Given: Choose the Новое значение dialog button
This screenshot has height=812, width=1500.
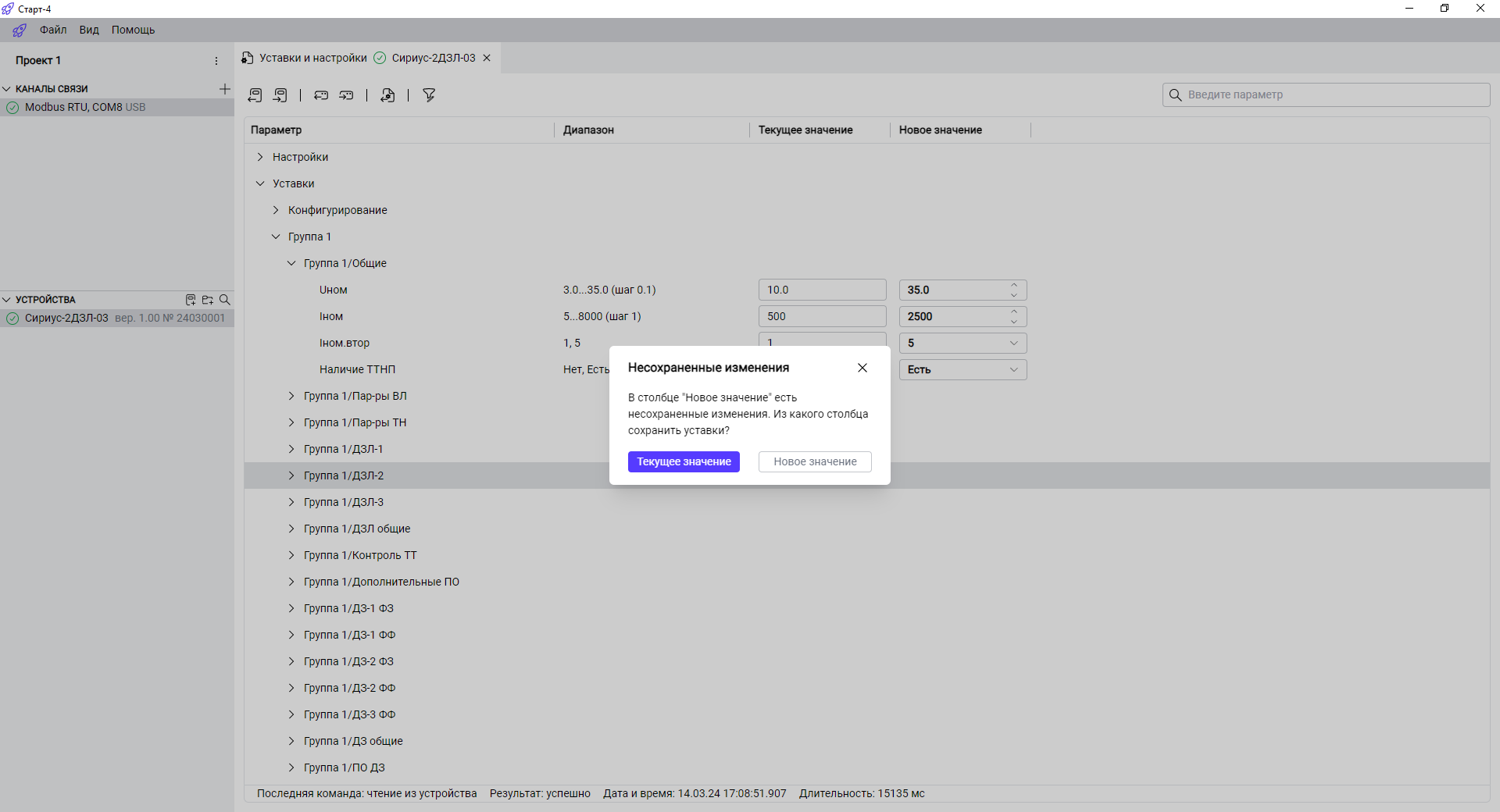Looking at the screenshot, I should point(815,461).
